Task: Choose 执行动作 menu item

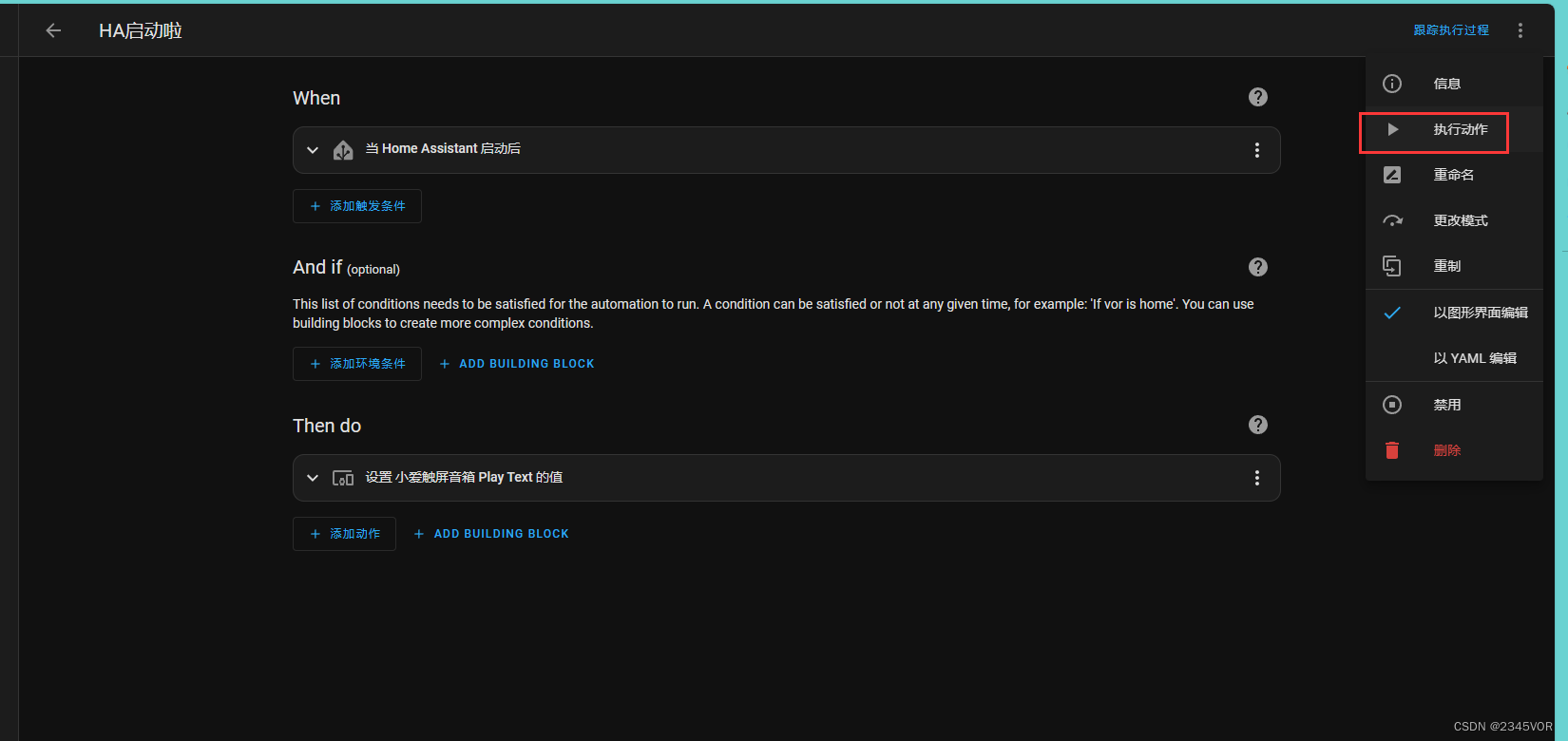Action: pos(1454,129)
